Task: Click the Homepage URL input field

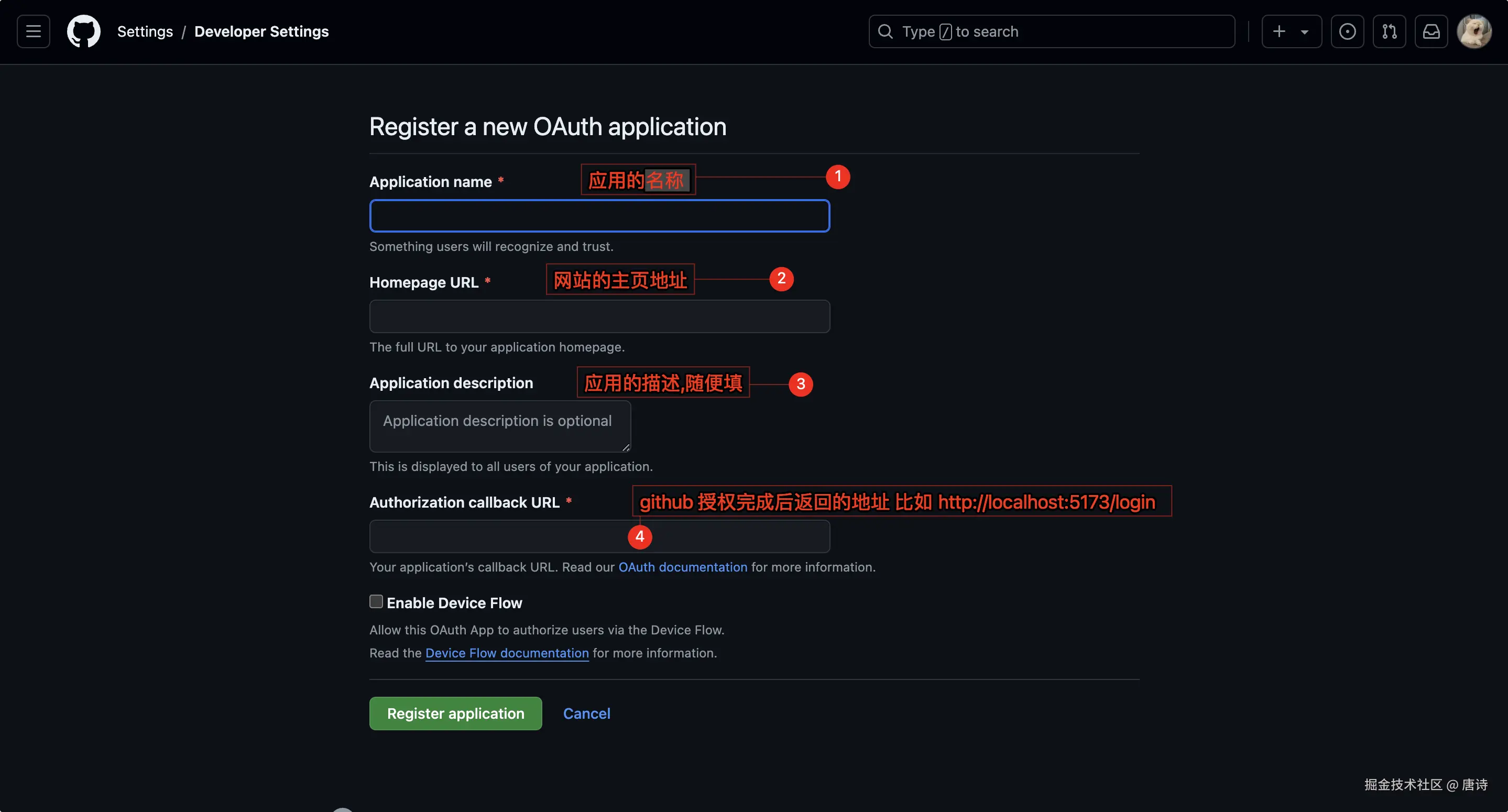Action: click(599, 317)
